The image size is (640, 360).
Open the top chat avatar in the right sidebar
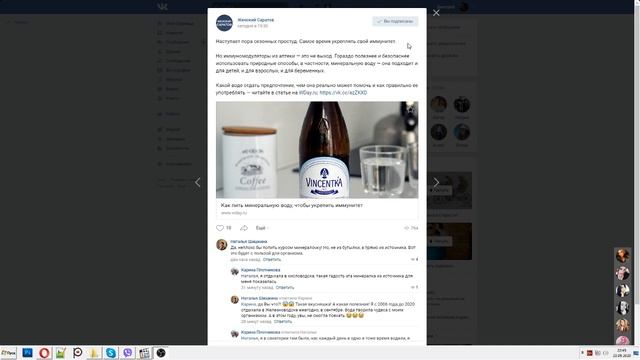pos(622,256)
